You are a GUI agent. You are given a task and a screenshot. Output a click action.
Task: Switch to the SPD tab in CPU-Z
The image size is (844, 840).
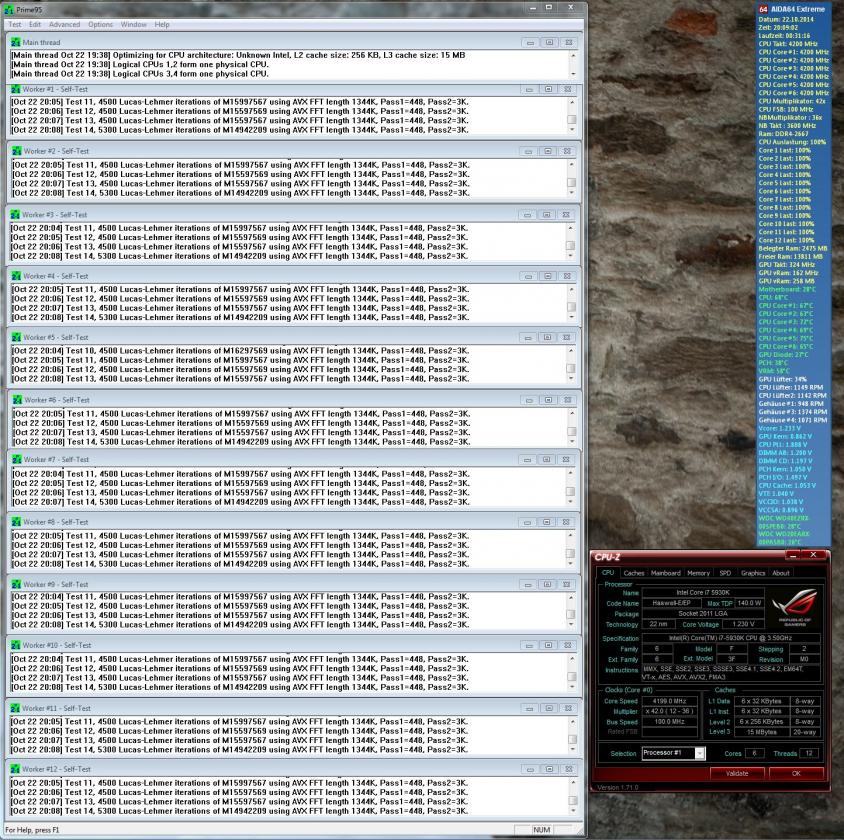coord(725,573)
